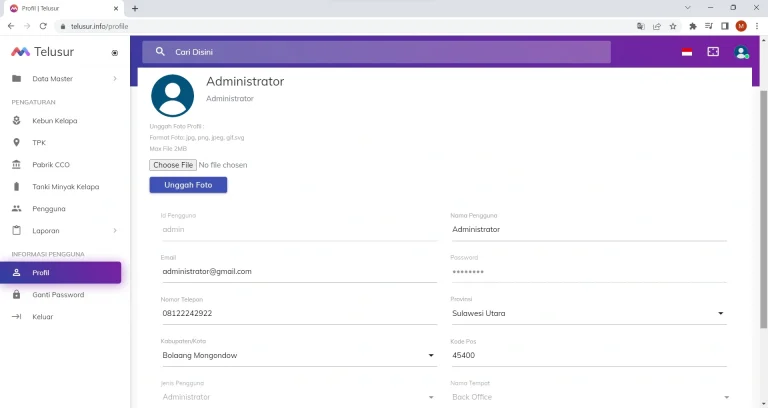
Task: Open Kebun Kelapa settings page
Action: tap(55, 121)
